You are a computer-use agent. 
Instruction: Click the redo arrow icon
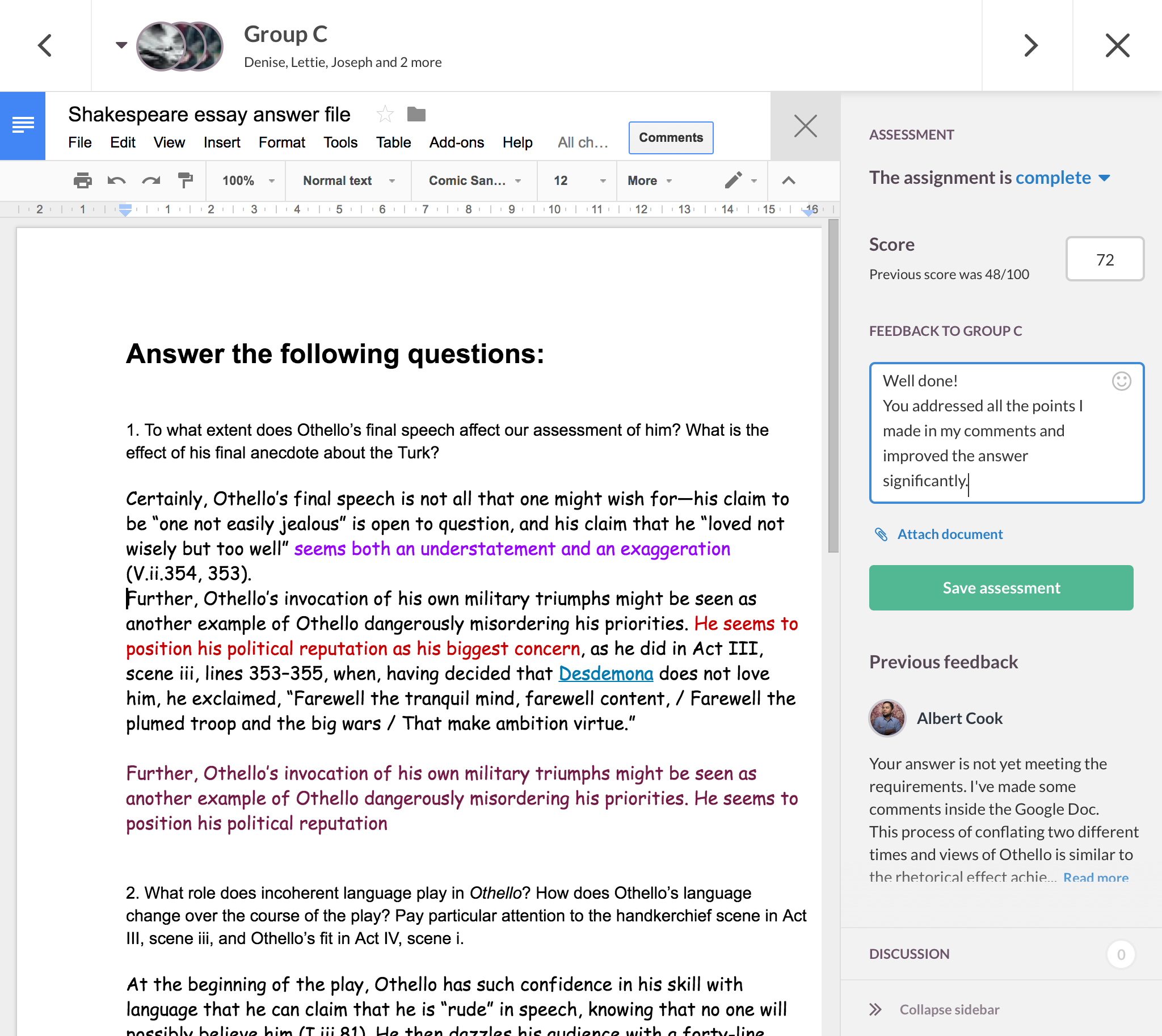click(151, 180)
